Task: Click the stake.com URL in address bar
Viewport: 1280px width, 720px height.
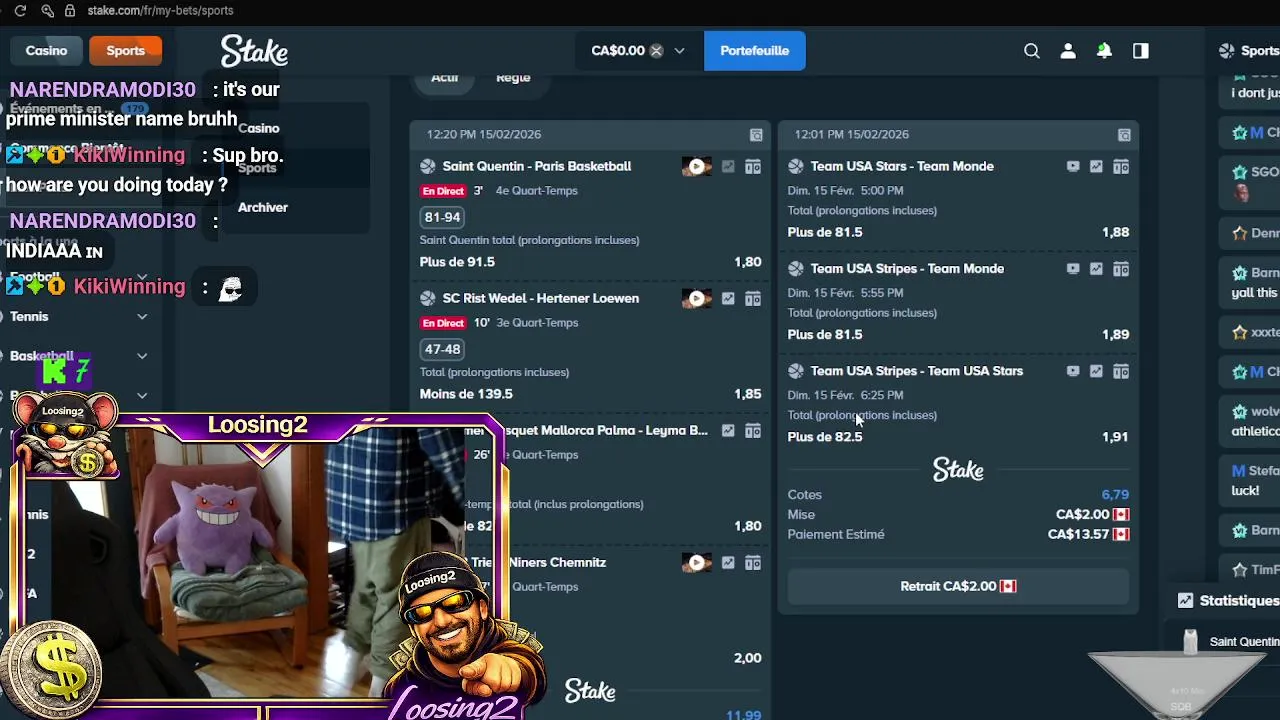Action: pos(160,10)
